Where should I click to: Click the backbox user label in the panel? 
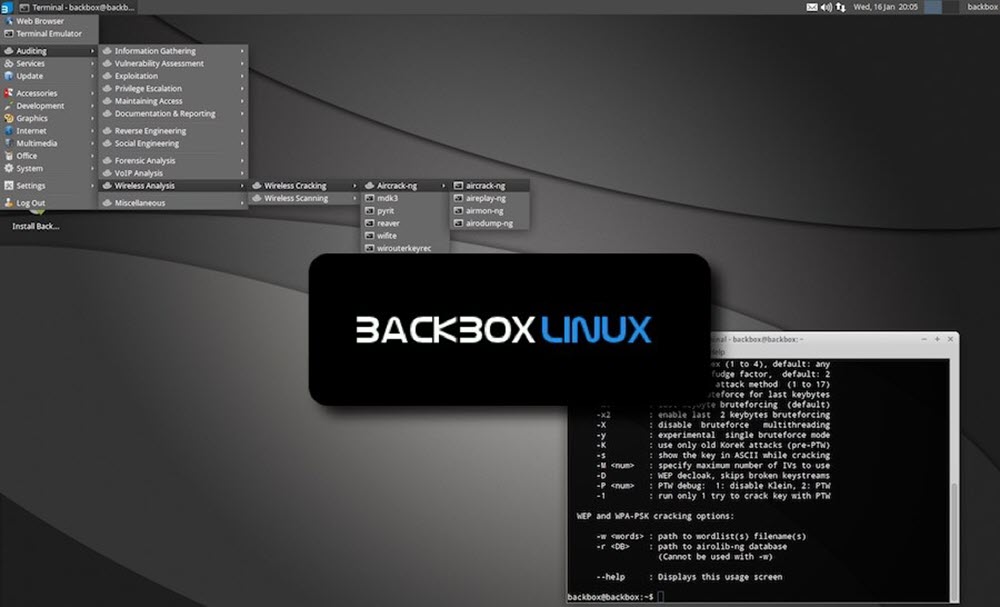982,7
